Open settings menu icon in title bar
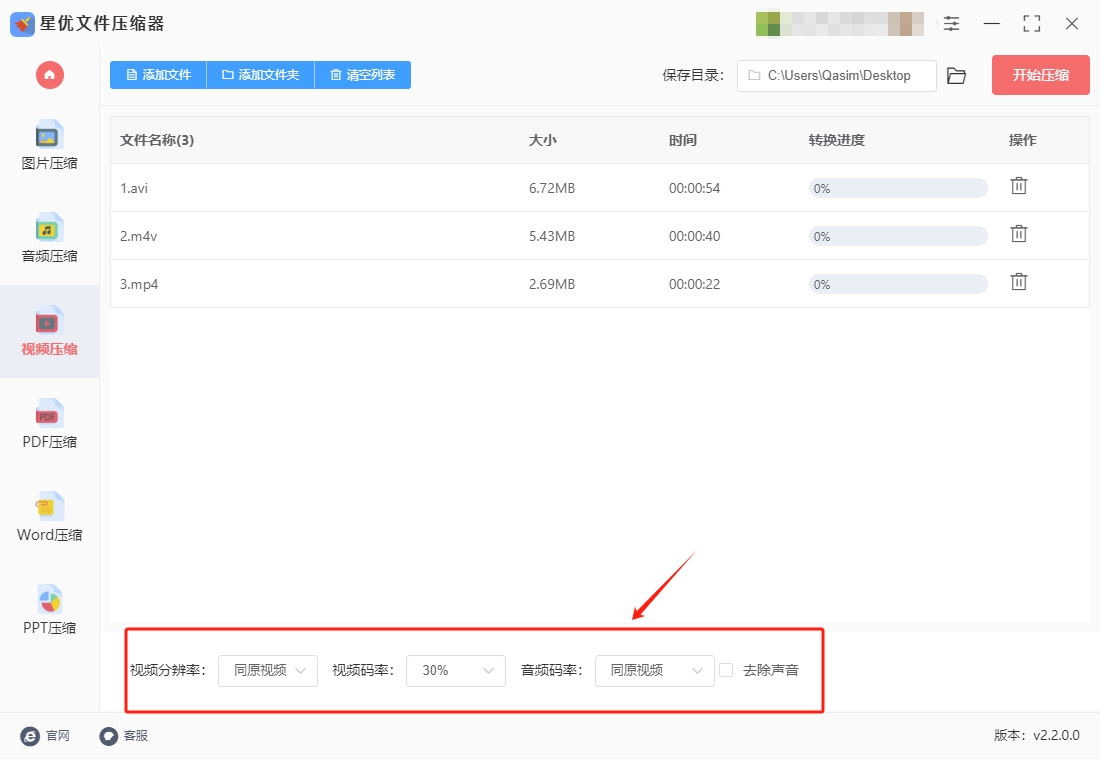 [x=951, y=24]
